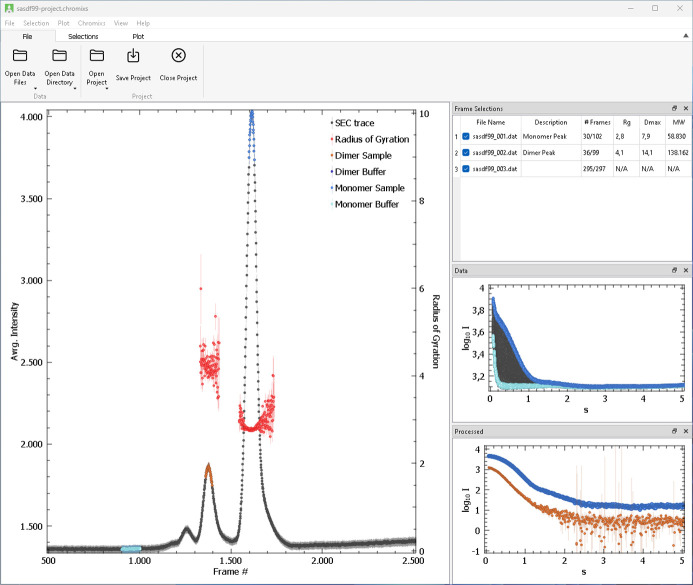Expand the Open Data Directory dropdown arrow
Image resolution: width=693 pixels, height=585 pixels.
74,88
